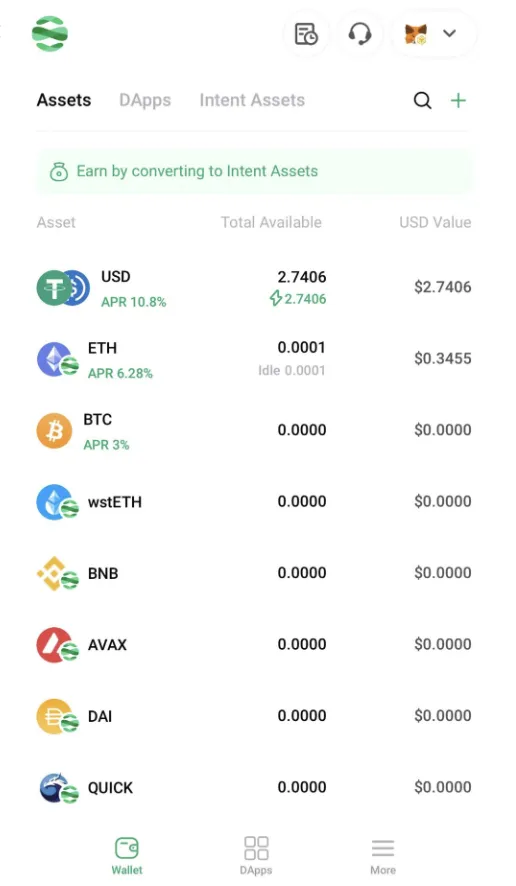Select the QUICK token row
Screen dimensions: 516x886
tap(254, 788)
